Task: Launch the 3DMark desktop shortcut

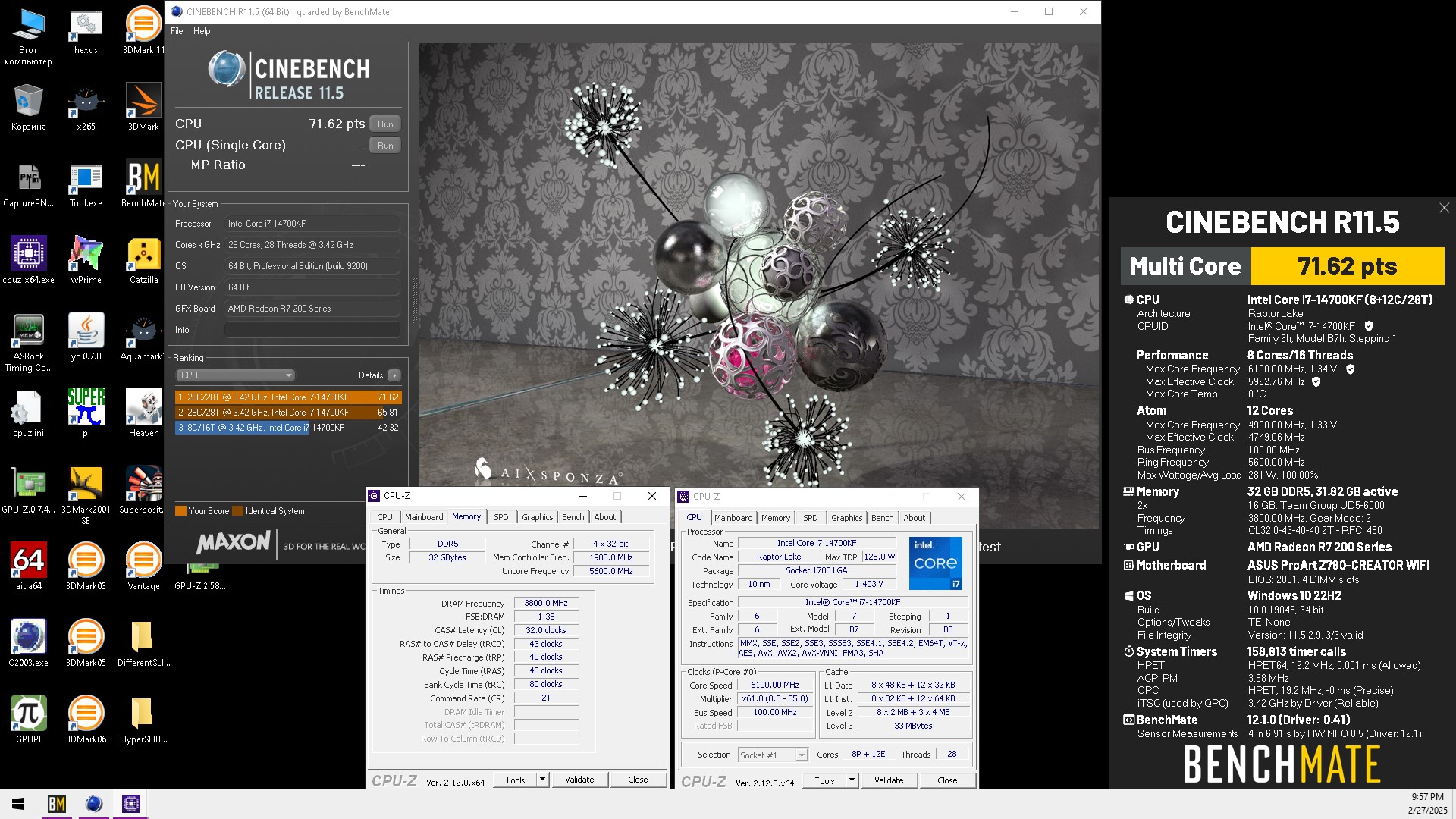Action: pyautogui.click(x=143, y=108)
